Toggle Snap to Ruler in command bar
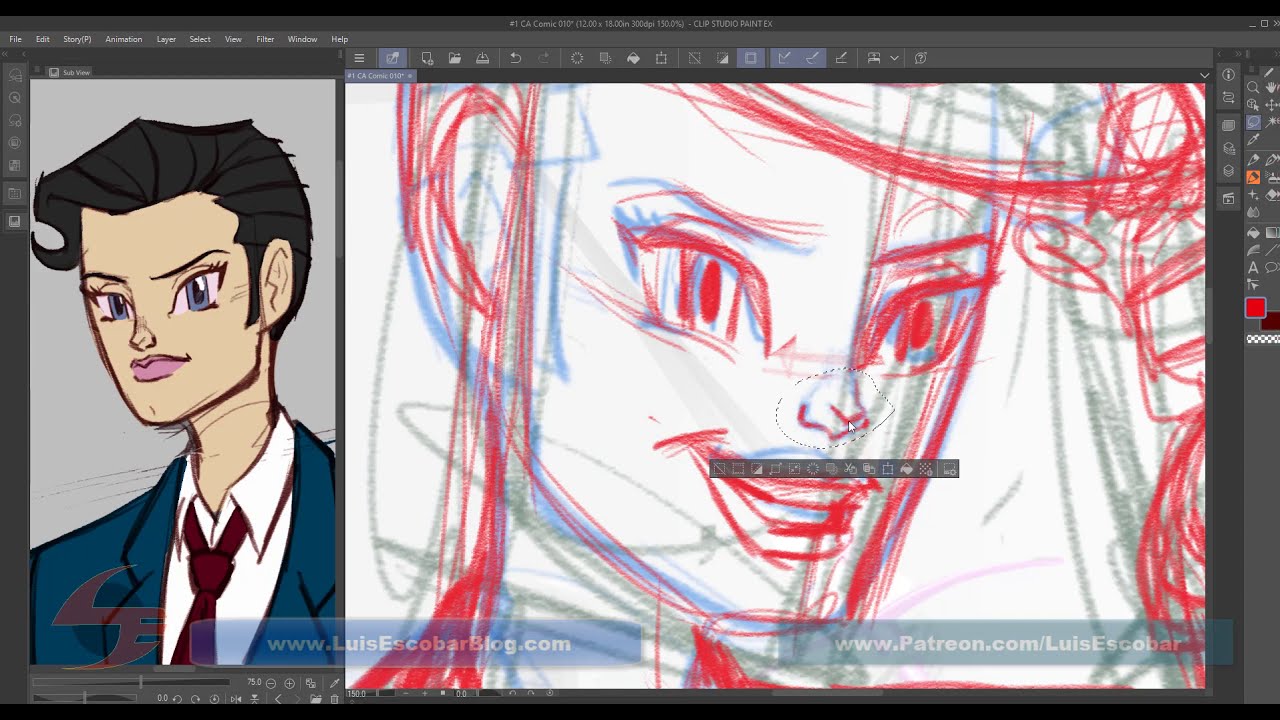The width and height of the screenshot is (1280, 720). (x=785, y=58)
